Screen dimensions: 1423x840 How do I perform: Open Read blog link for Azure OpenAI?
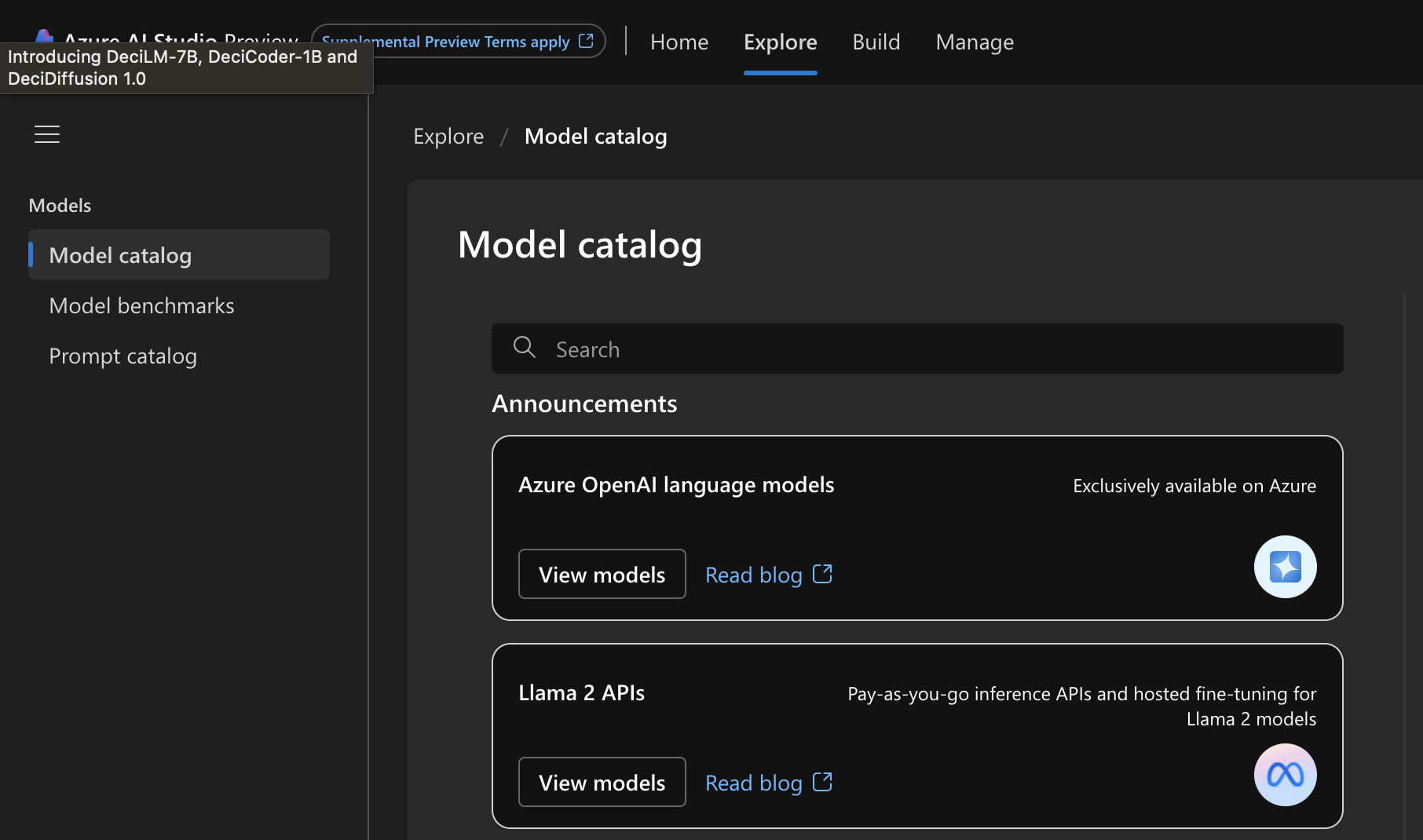(x=753, y=575)
